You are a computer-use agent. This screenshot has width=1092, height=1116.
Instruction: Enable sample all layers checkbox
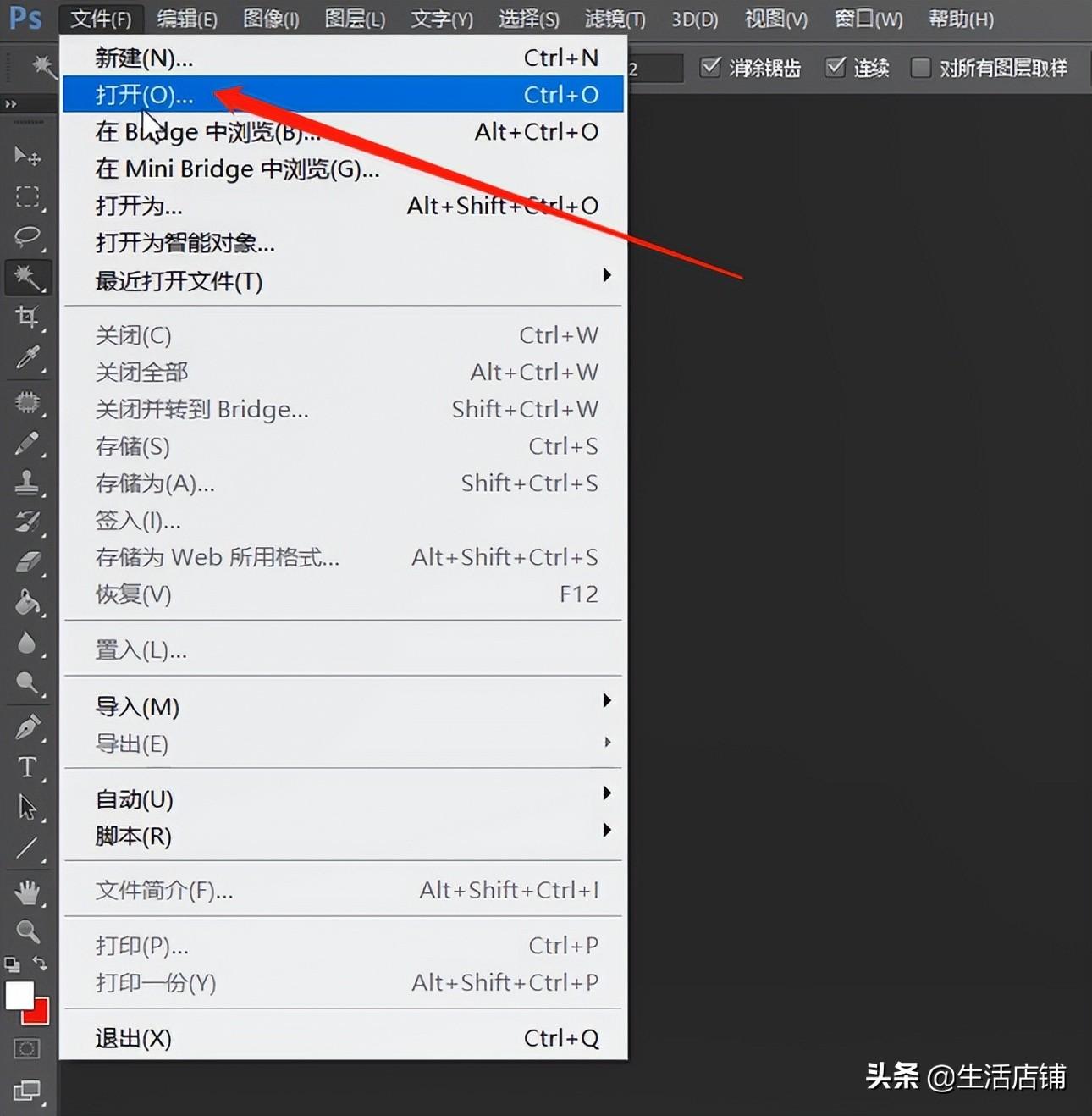coord(920,67)
